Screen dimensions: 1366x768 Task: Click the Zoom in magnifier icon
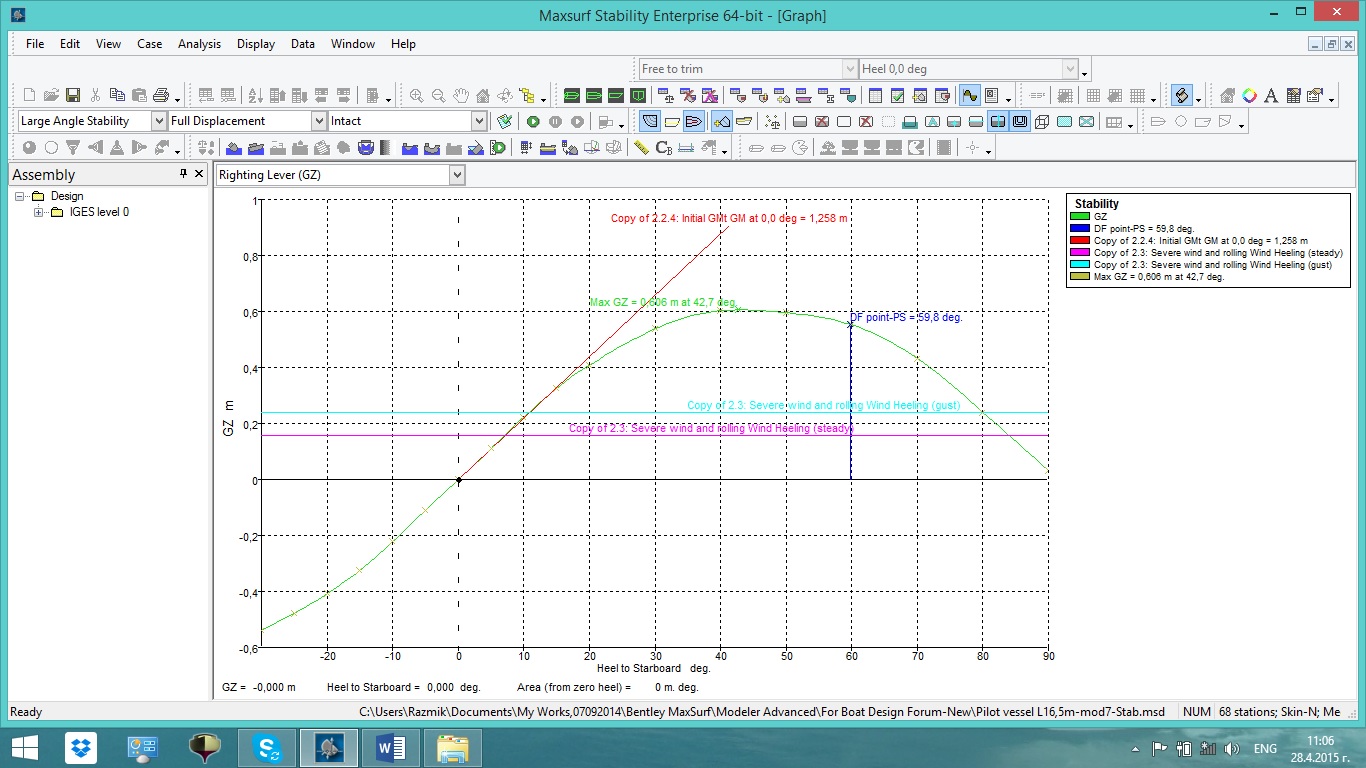tap(416, 96)
